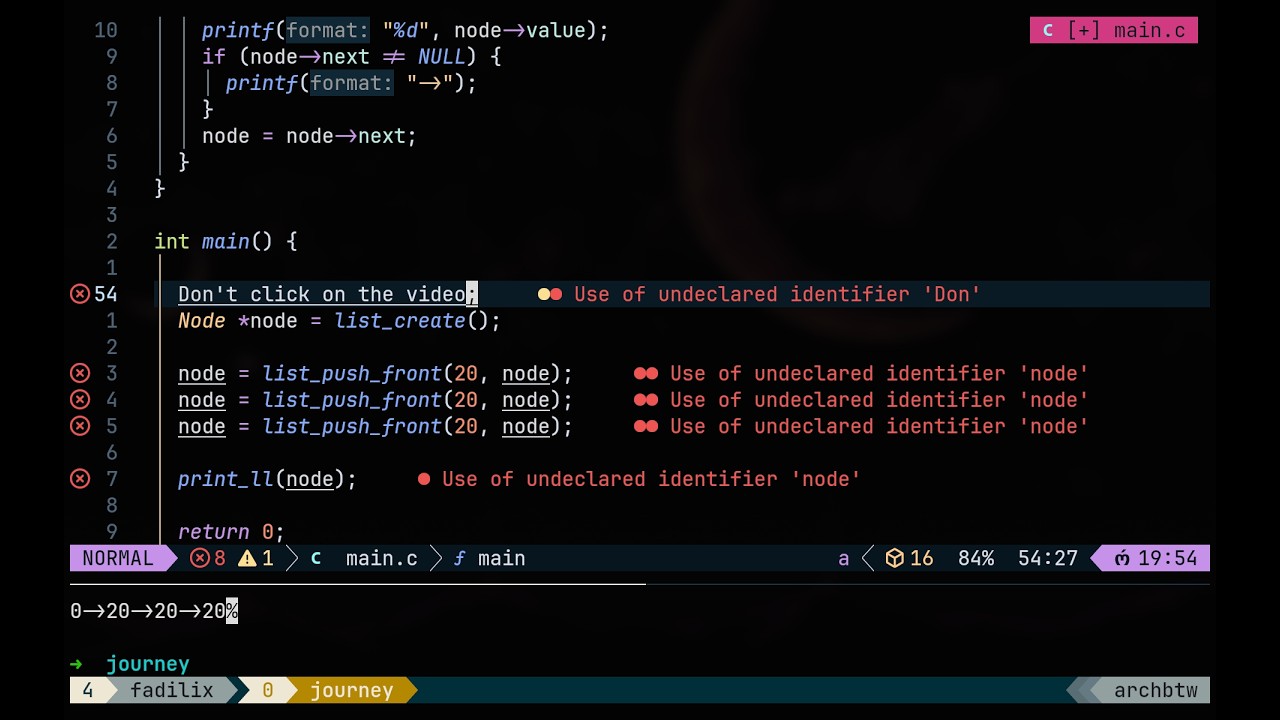Click error message about identifier 'Don'

[x=778, y=294]
